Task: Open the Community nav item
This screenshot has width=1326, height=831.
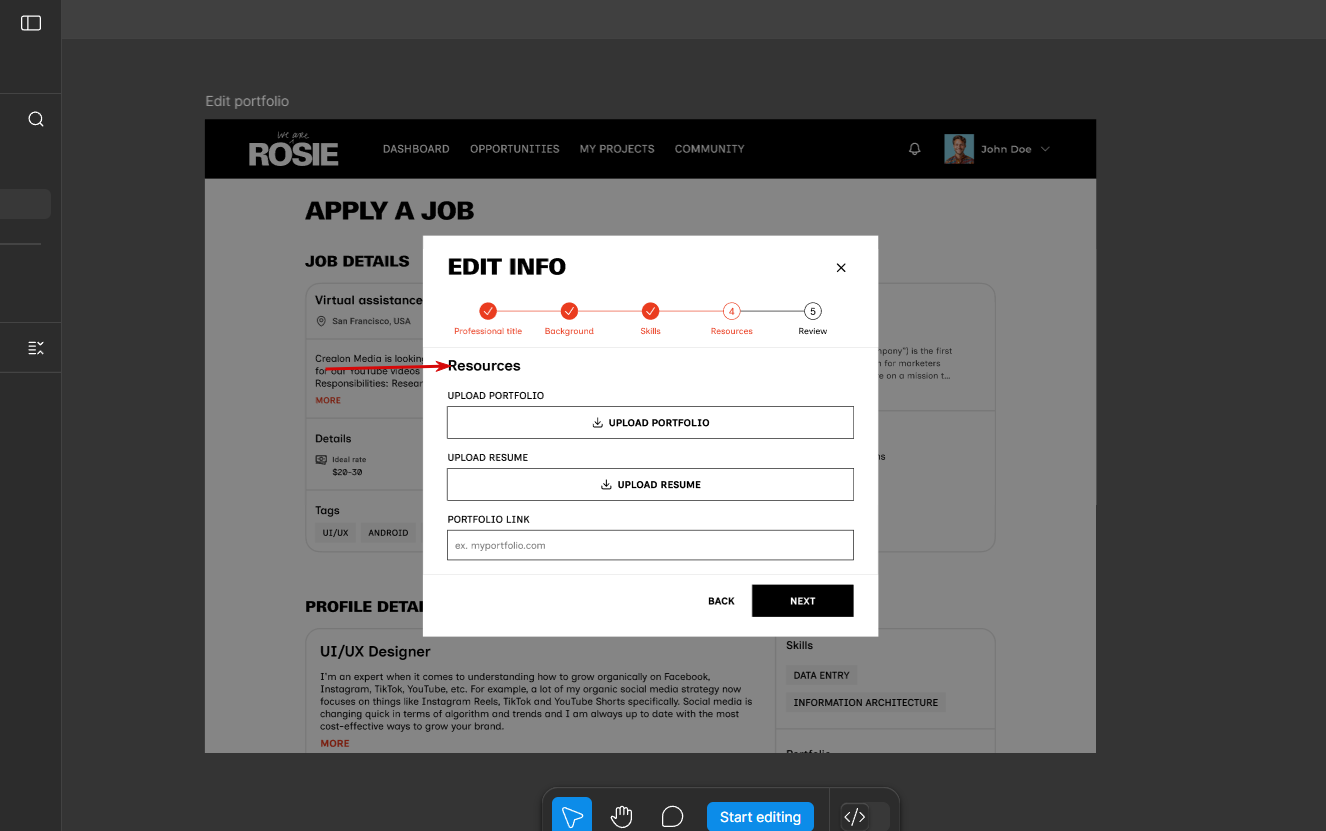Action: (x=709, y=149)
